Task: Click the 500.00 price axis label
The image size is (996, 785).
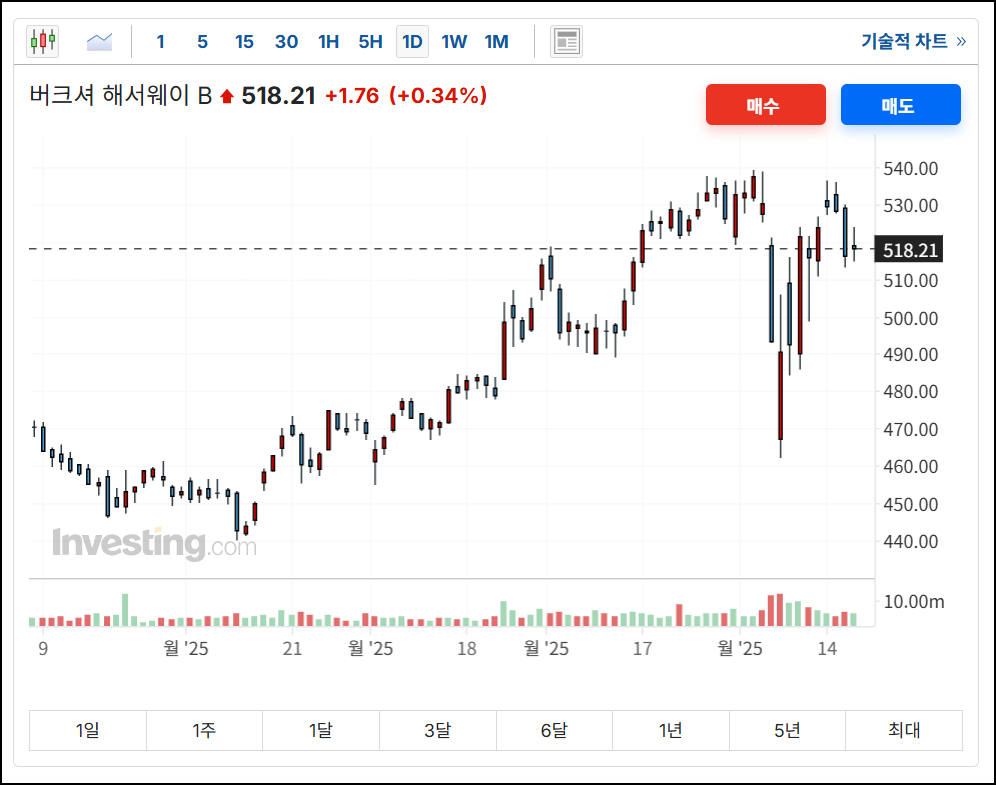Action: 910,318
